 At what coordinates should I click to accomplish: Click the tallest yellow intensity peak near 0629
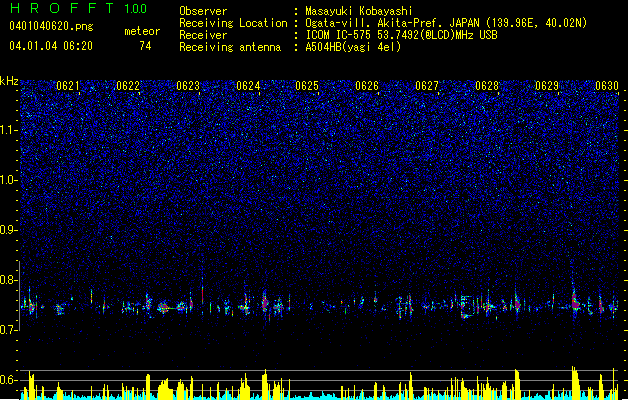click(575, 383)
